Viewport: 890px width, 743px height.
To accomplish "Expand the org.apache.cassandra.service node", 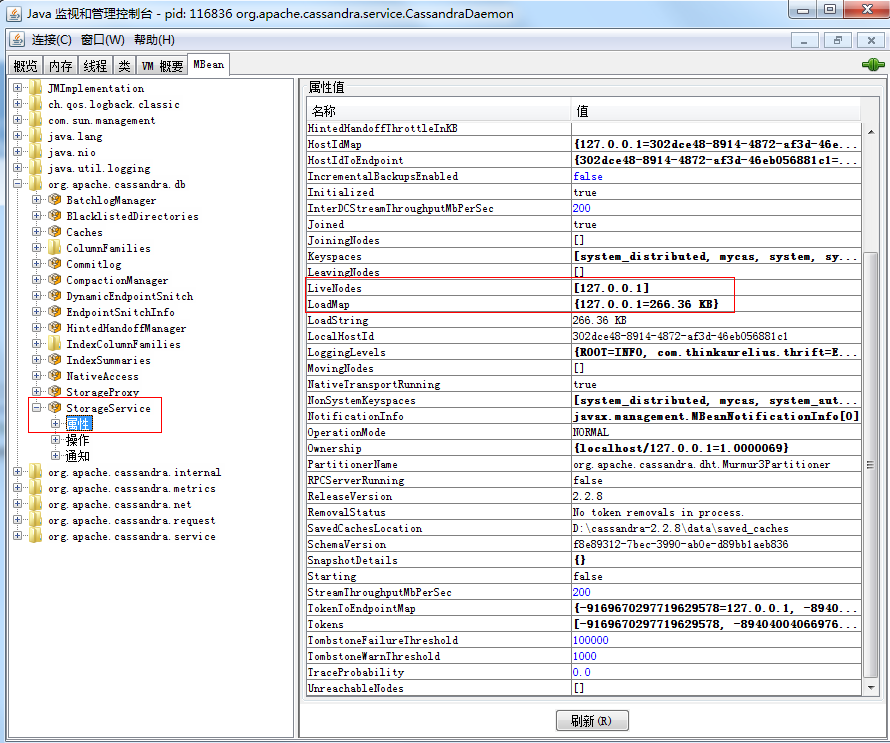I will tap(18, 535).
